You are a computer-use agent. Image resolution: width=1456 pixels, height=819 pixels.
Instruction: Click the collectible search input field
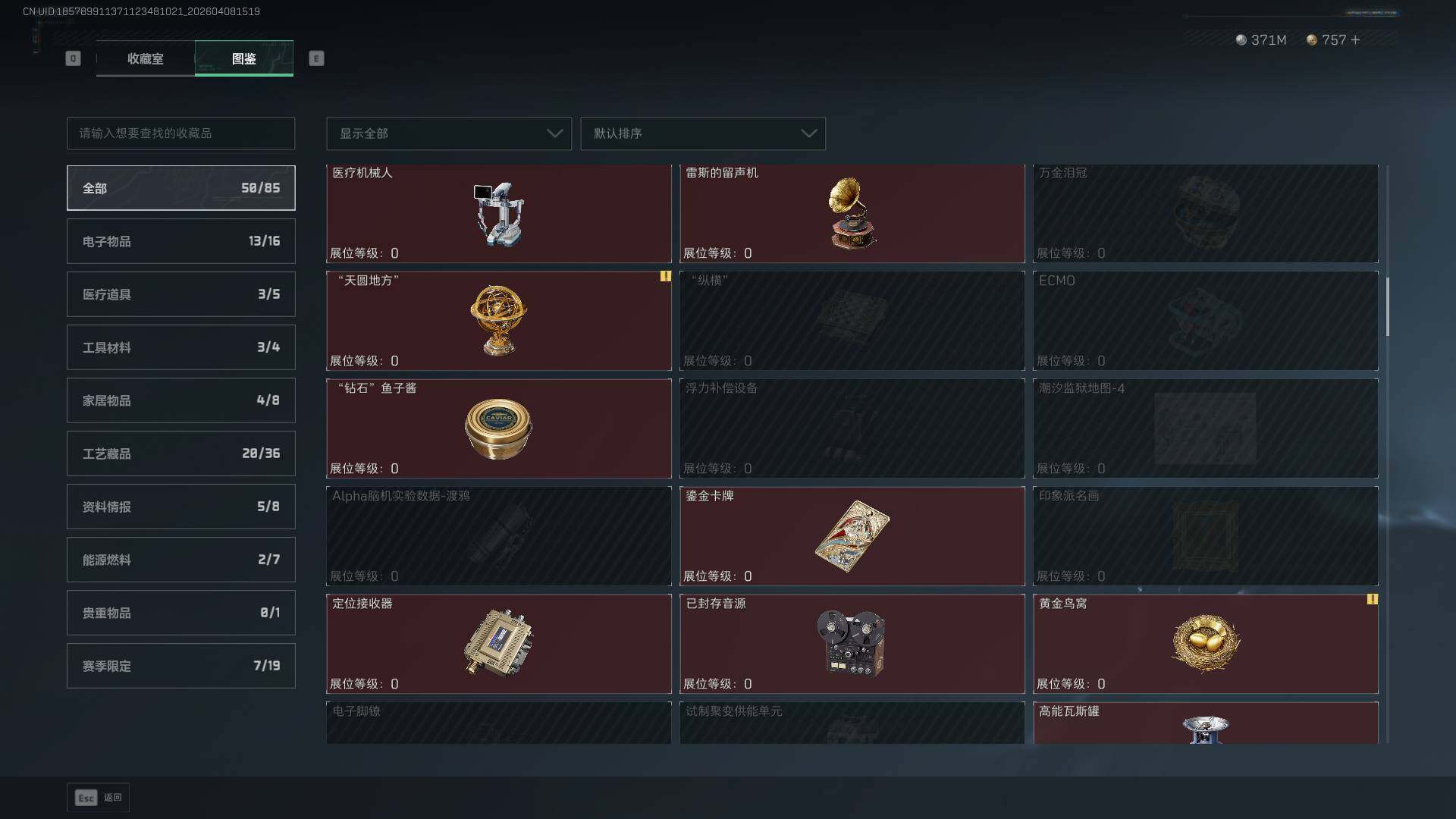pos(181,133)
